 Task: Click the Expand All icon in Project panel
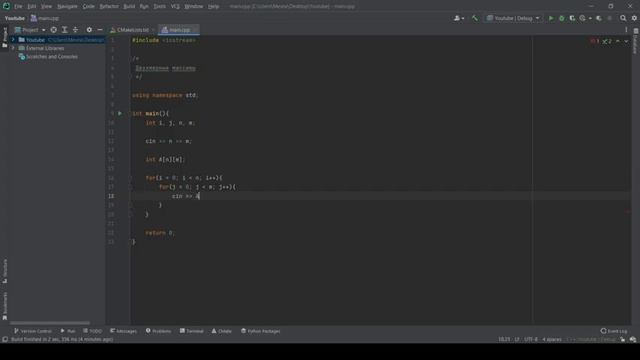64,30
